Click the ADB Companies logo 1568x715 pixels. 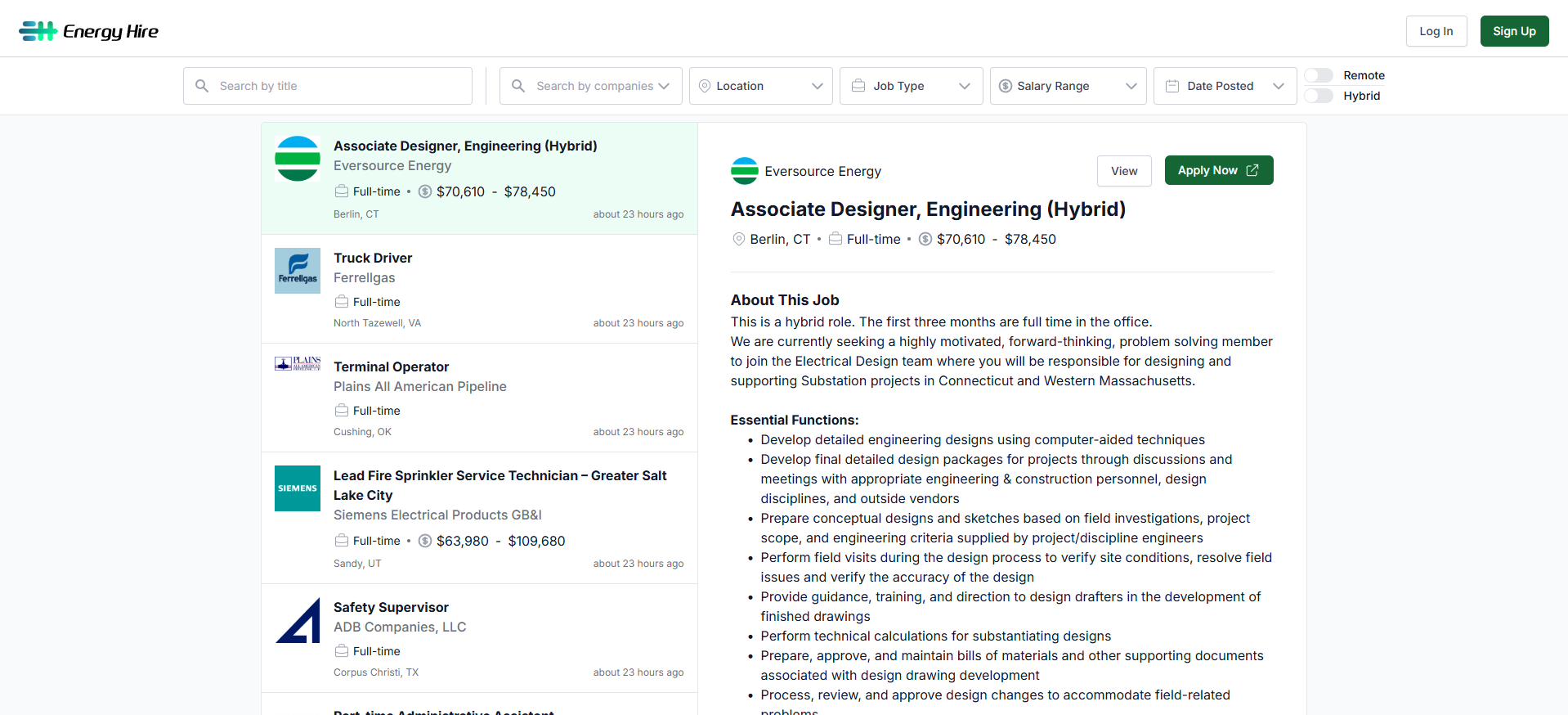pos(298,620)
